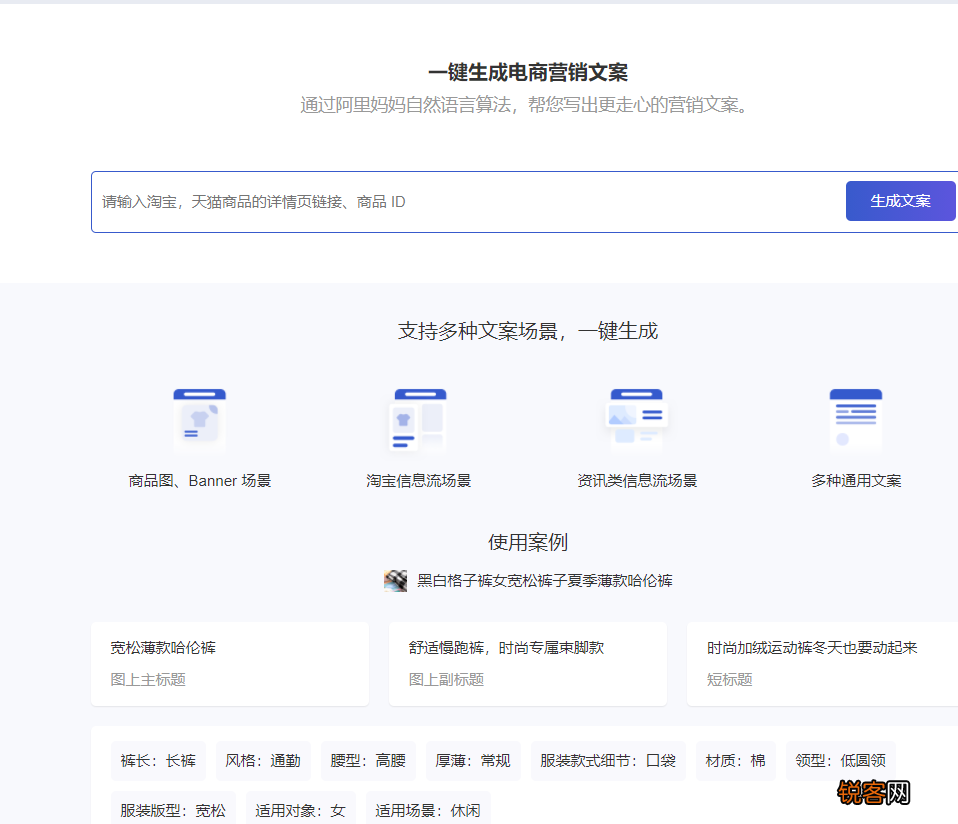Open the 黑白格子裤女宽松裤子夏季薄款哈伦裤 product title
The image size is (958, 824).
545,581
